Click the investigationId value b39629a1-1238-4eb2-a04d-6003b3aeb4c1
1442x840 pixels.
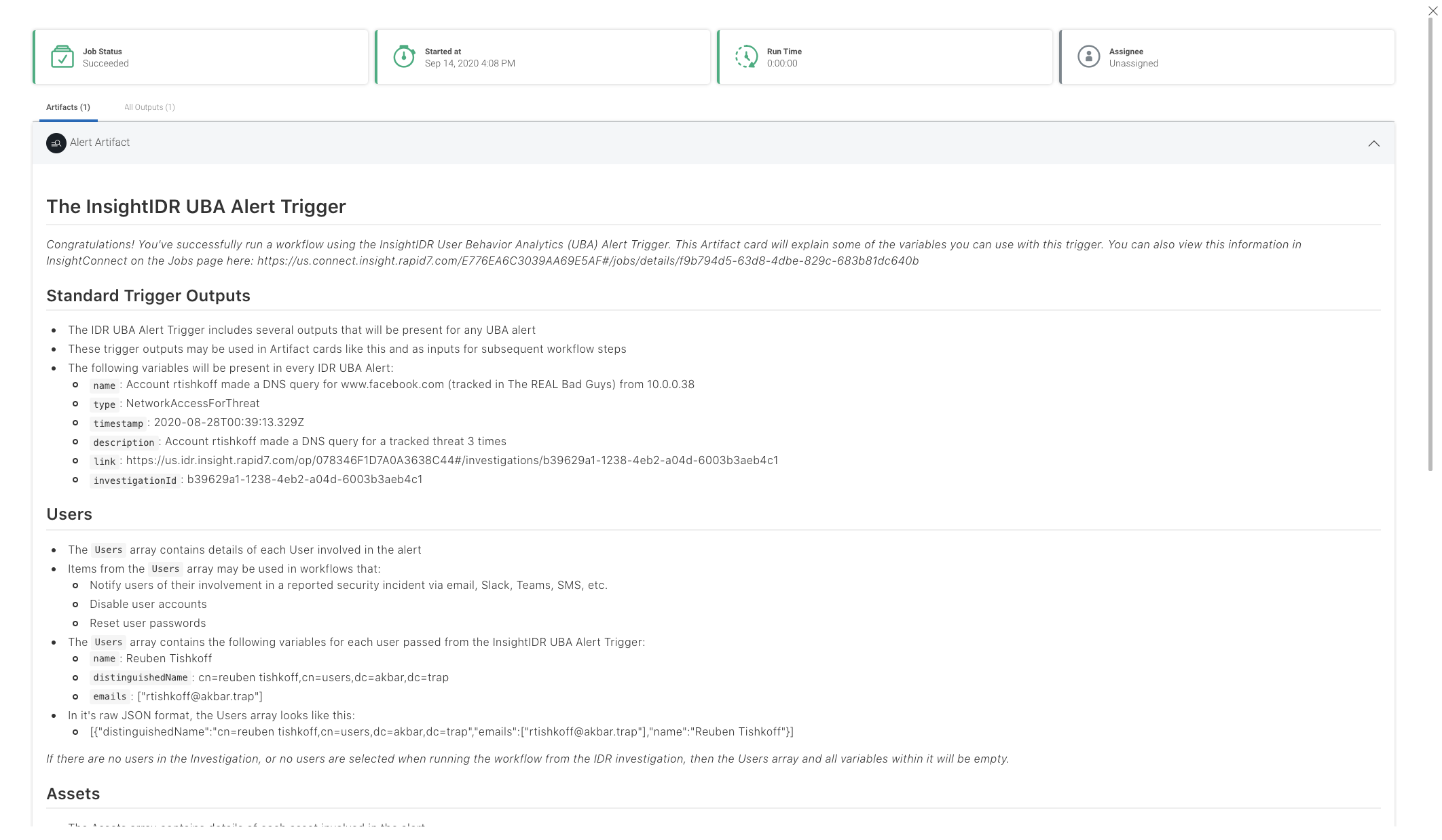point(305,479)
